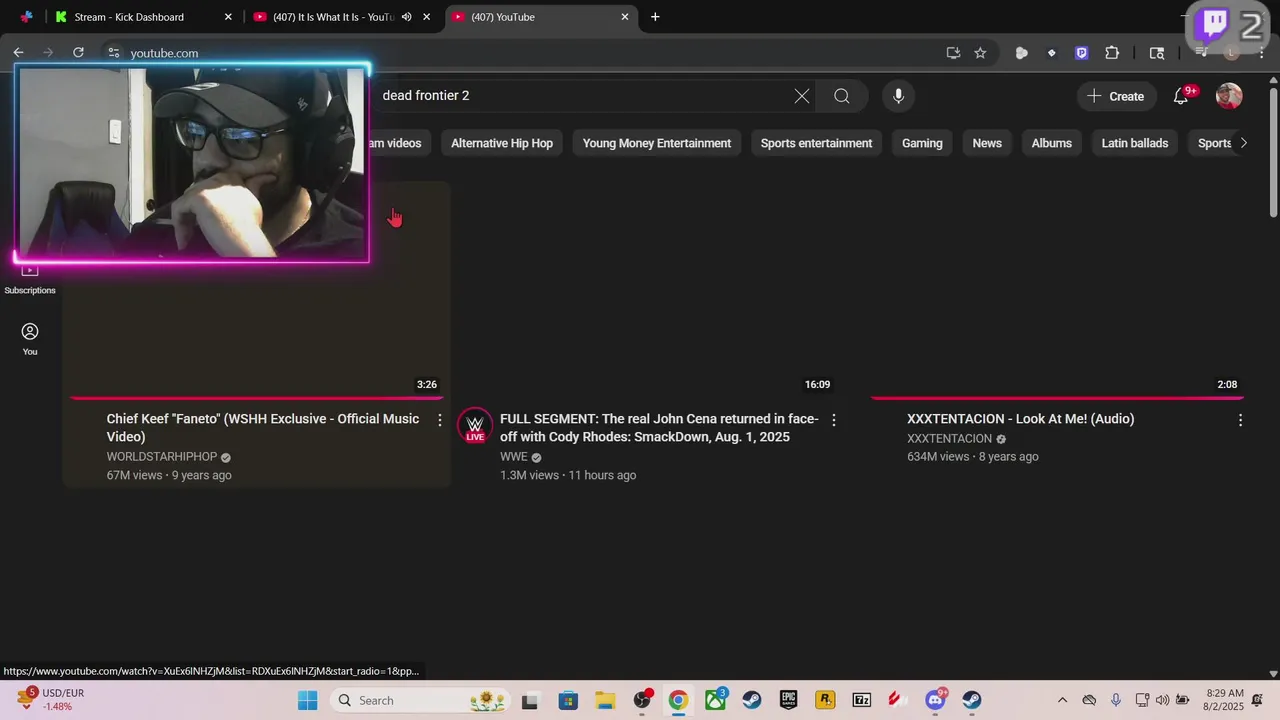Open the USD/EUR widget

[x=50, y=700]
